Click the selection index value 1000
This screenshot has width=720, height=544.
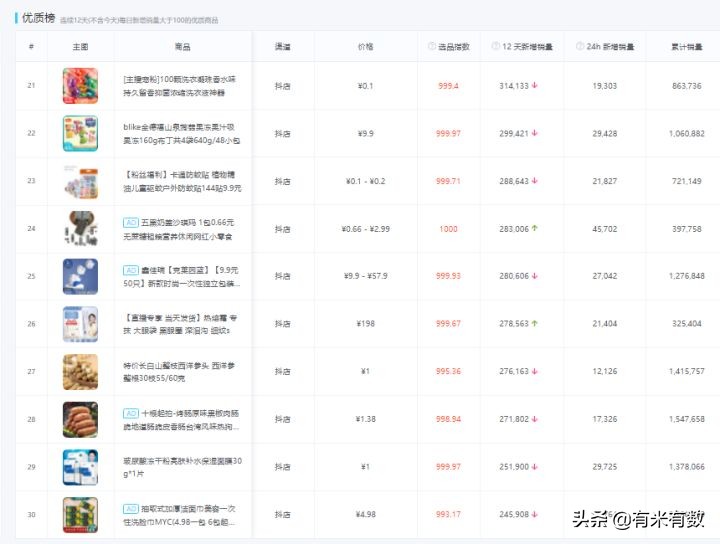click(x=448, y=229)
